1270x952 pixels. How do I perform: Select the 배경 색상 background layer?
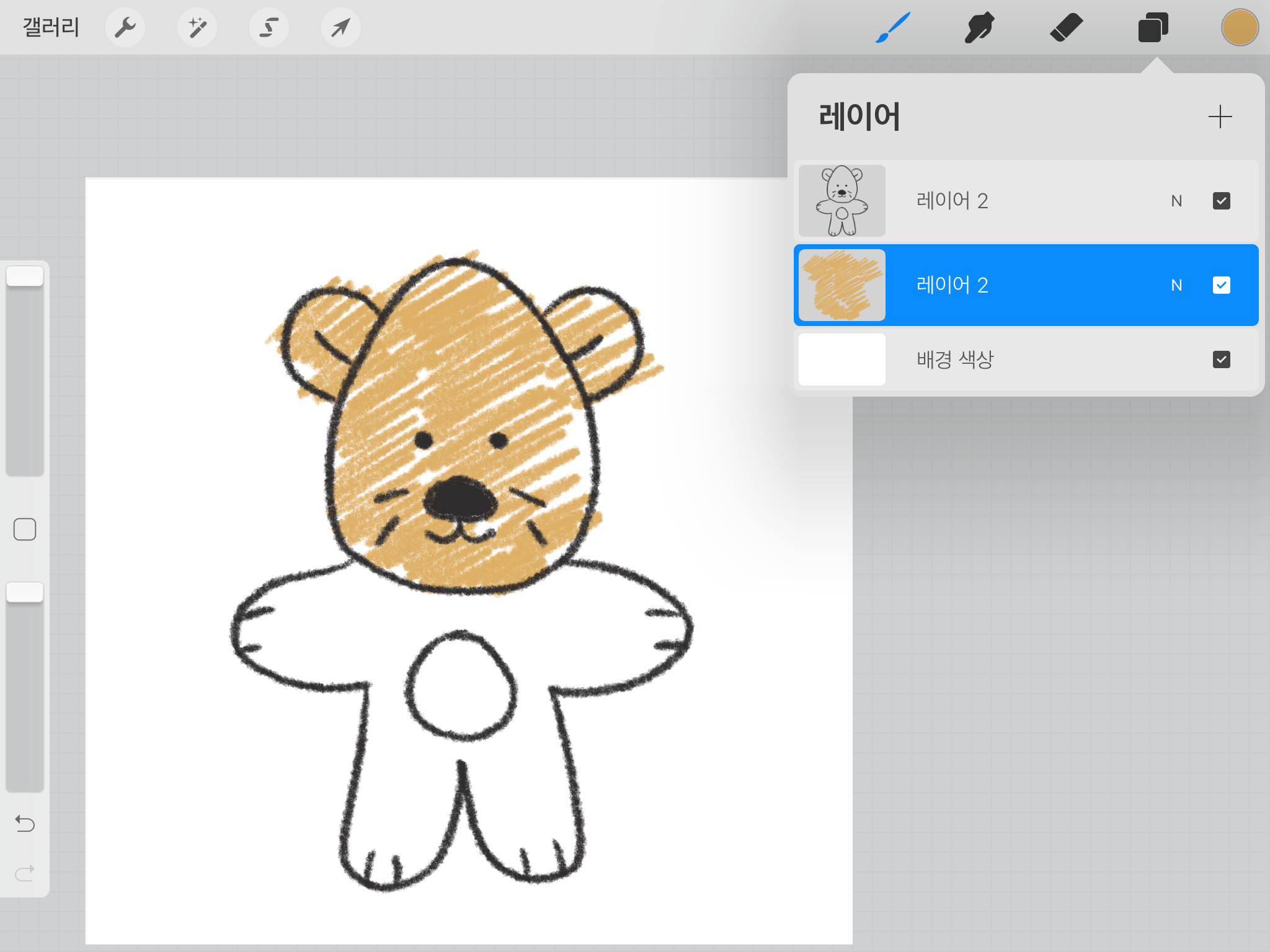[955, 359]
